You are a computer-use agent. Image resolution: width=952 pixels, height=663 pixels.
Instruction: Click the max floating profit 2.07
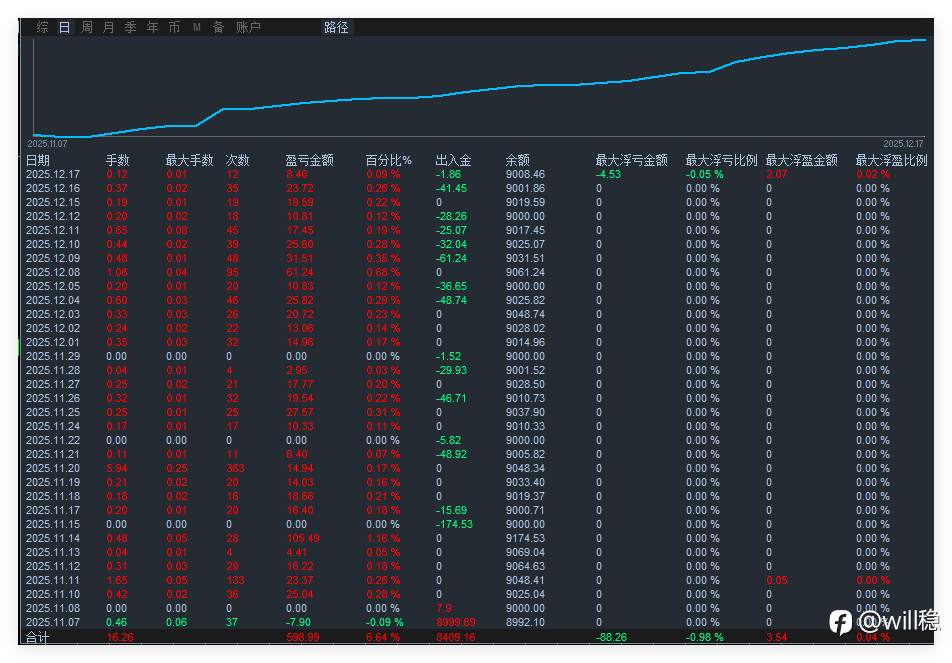[777, 174]
